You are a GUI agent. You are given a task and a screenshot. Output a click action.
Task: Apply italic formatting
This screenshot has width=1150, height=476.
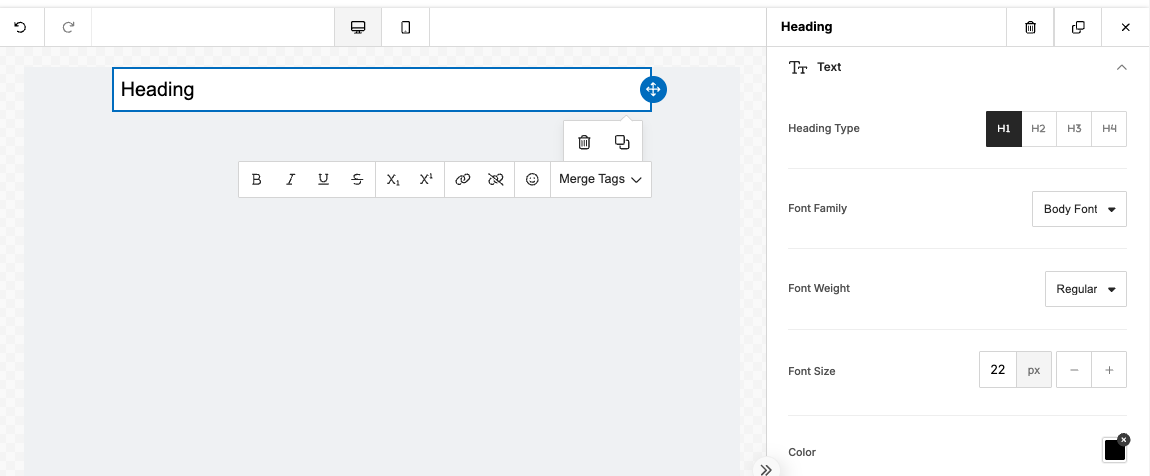[x=290, y=179]
